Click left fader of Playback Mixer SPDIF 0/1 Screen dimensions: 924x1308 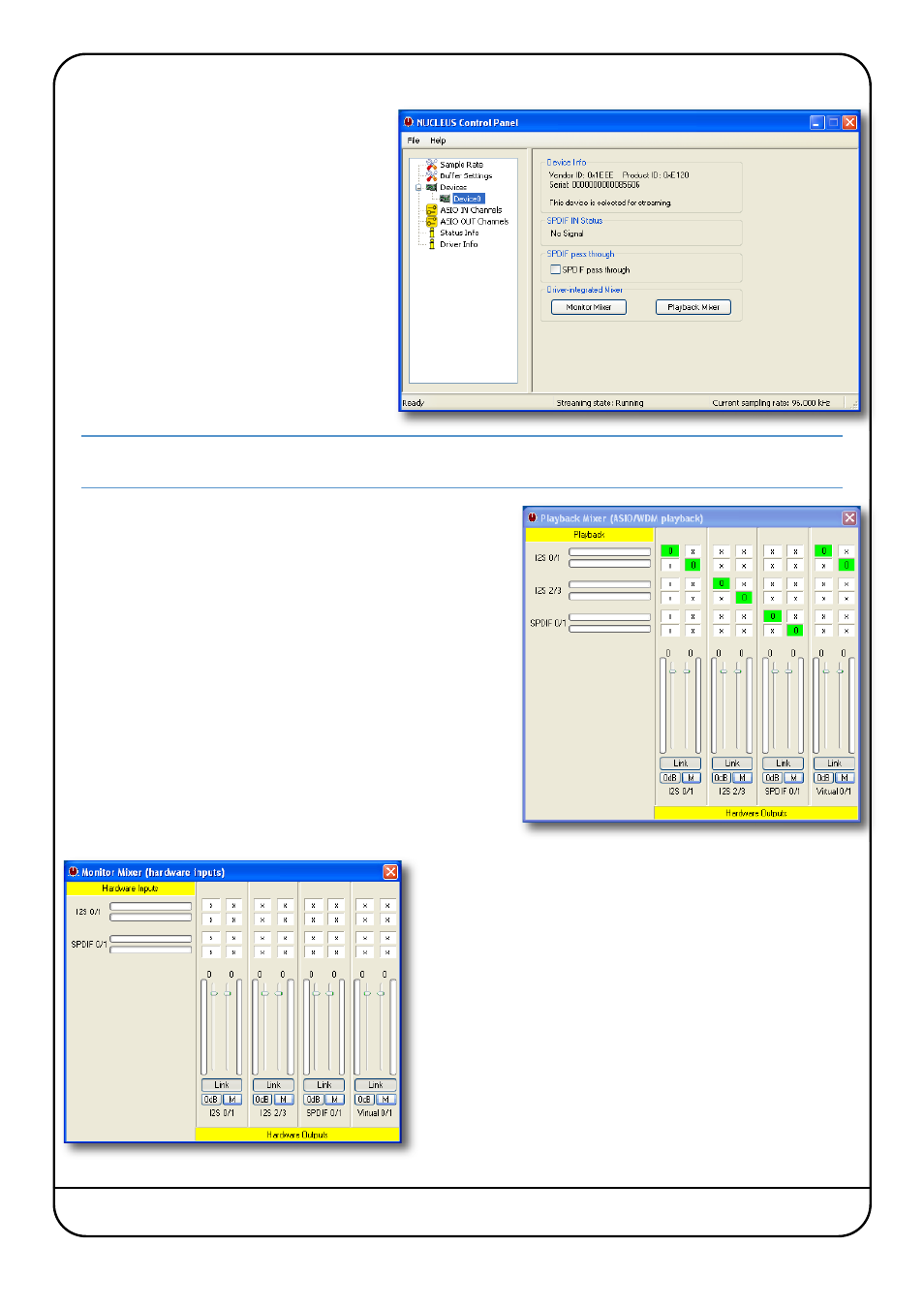point(775,671)
